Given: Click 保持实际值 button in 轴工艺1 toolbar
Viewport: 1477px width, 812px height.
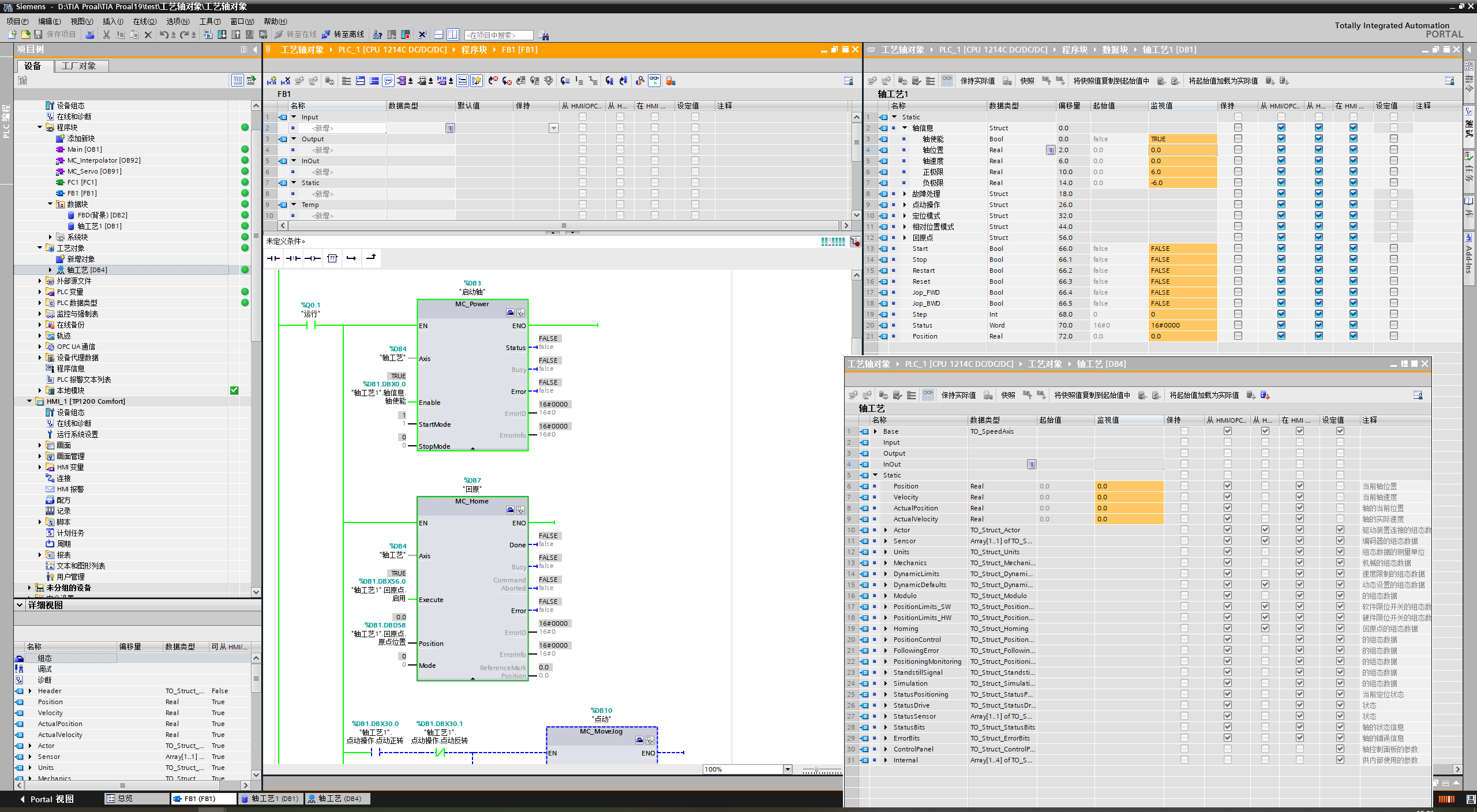Looking at the screenshot, I should pos(977,81).
